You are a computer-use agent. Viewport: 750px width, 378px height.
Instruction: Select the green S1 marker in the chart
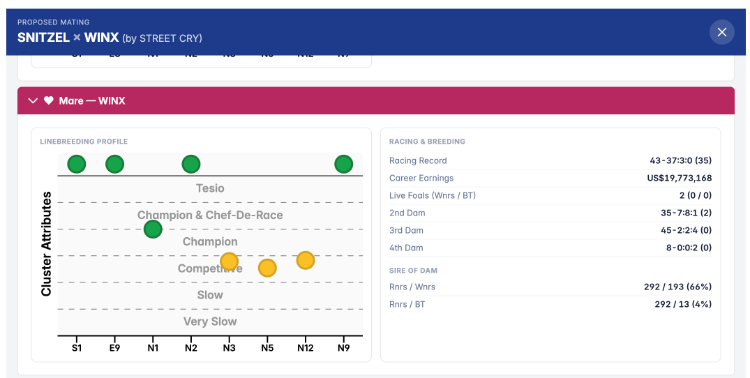click(77, 164)
